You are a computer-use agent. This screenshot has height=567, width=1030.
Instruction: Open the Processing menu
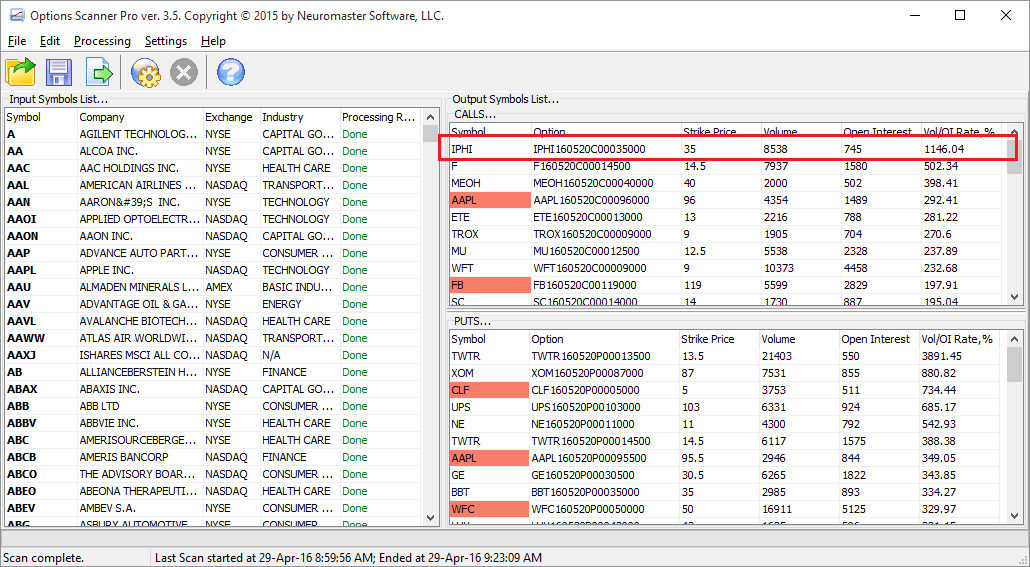(102, 41)
